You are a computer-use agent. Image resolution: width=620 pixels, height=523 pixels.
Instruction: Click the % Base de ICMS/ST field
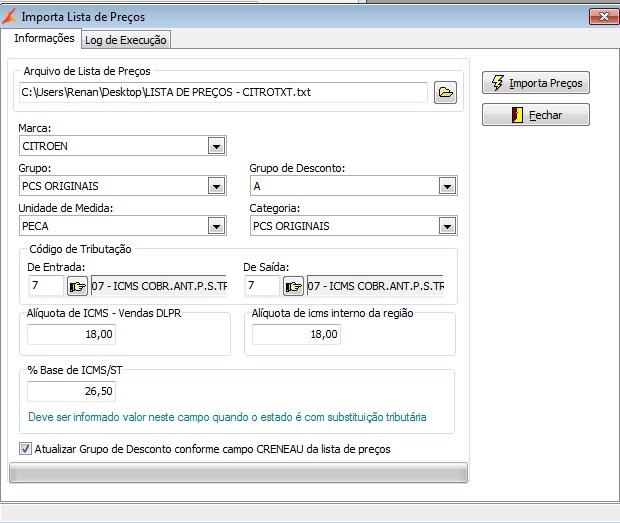click(72, 391)
